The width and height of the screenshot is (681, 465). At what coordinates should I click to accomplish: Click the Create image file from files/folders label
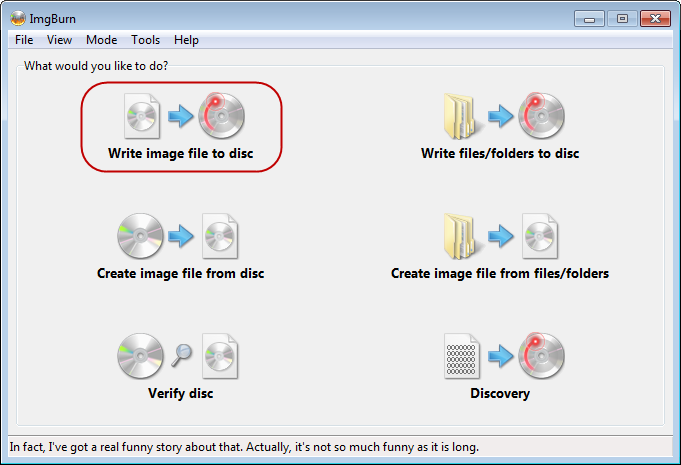point(500,273)
